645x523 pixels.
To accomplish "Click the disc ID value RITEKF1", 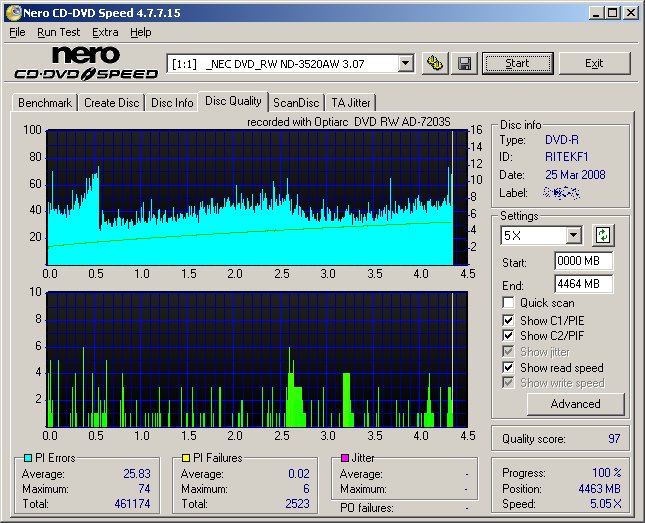I will tap(567, 157).
